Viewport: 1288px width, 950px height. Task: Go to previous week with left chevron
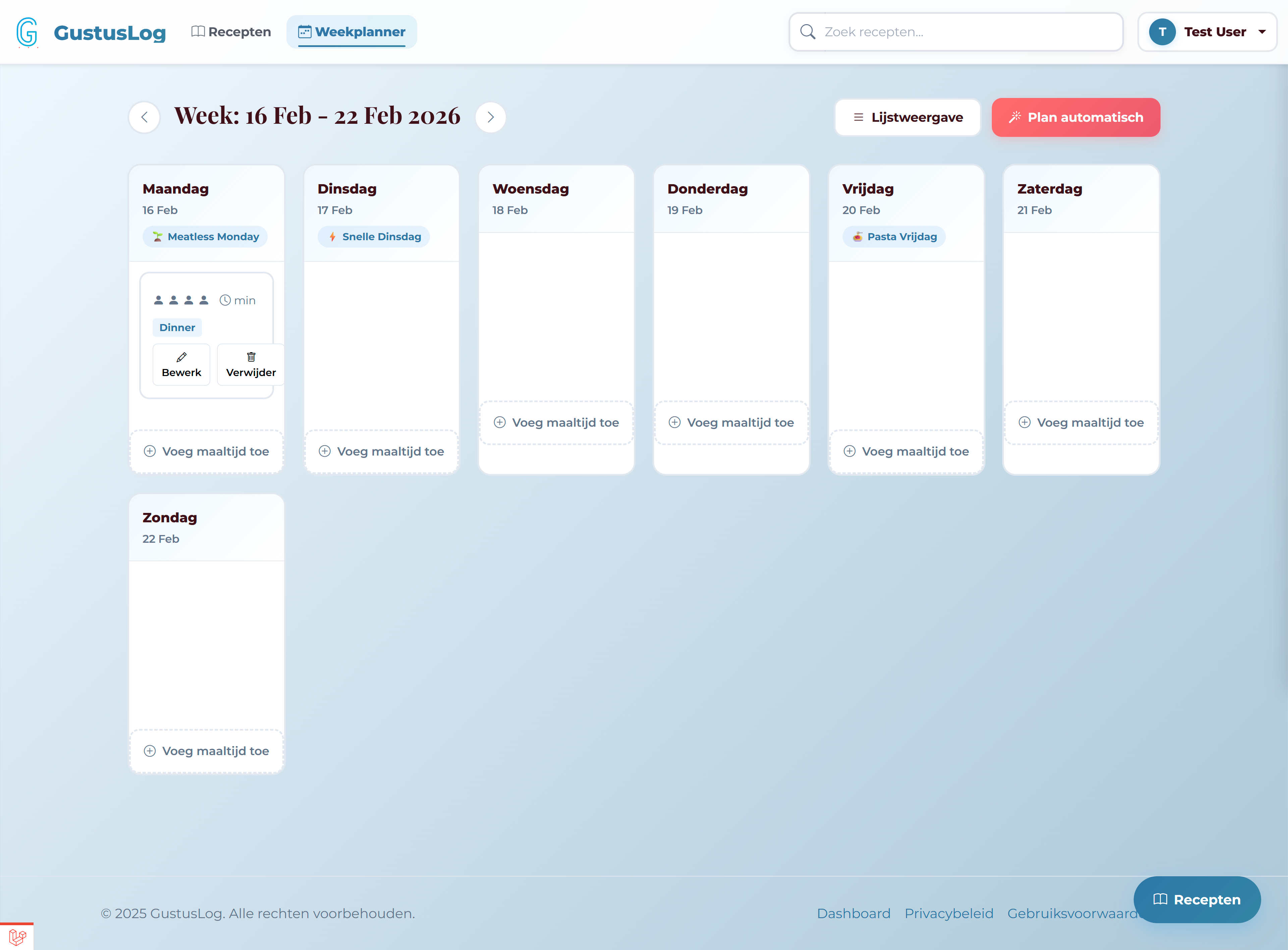[x=144, y=117]
